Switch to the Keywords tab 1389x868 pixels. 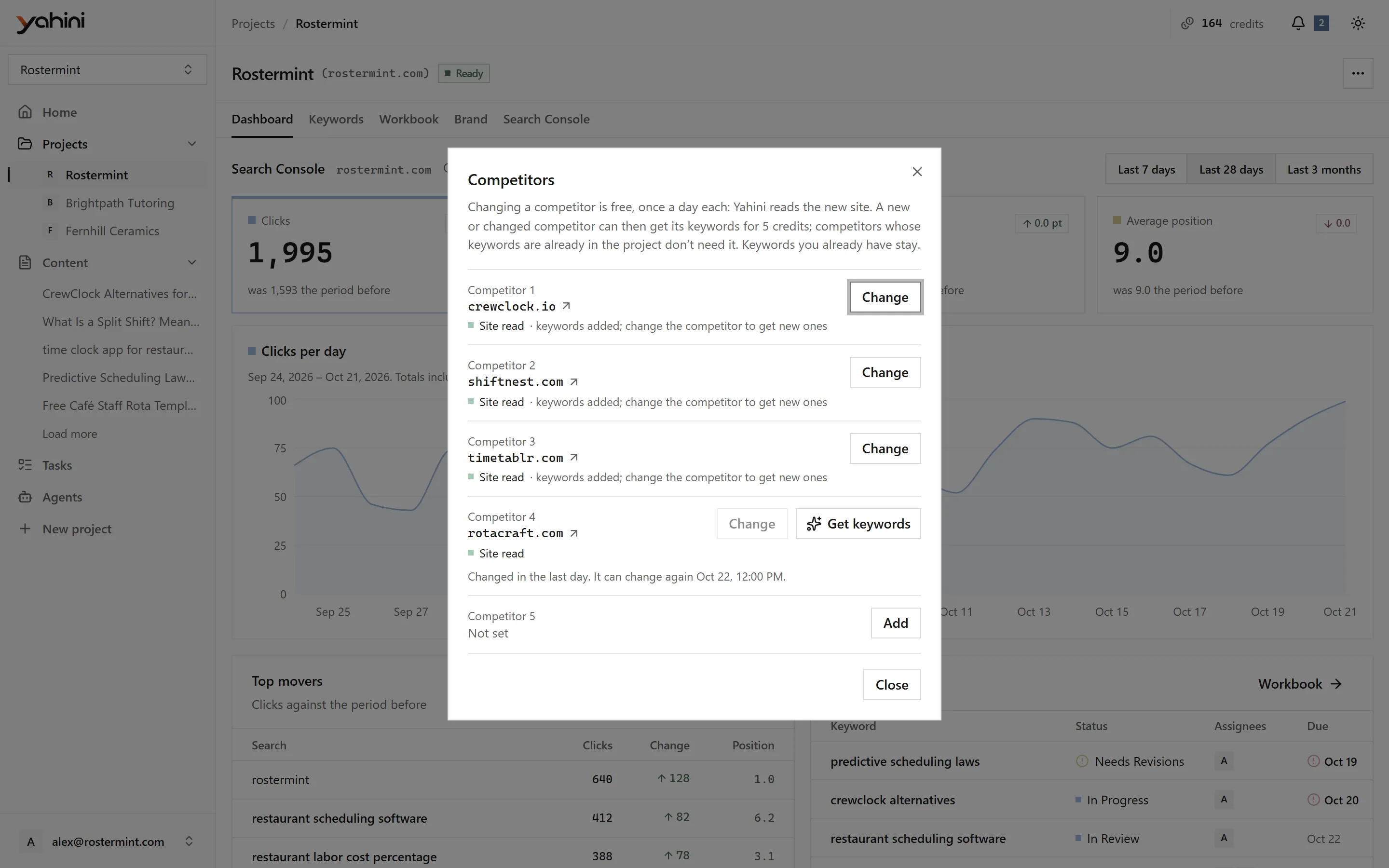click(336, 120)
